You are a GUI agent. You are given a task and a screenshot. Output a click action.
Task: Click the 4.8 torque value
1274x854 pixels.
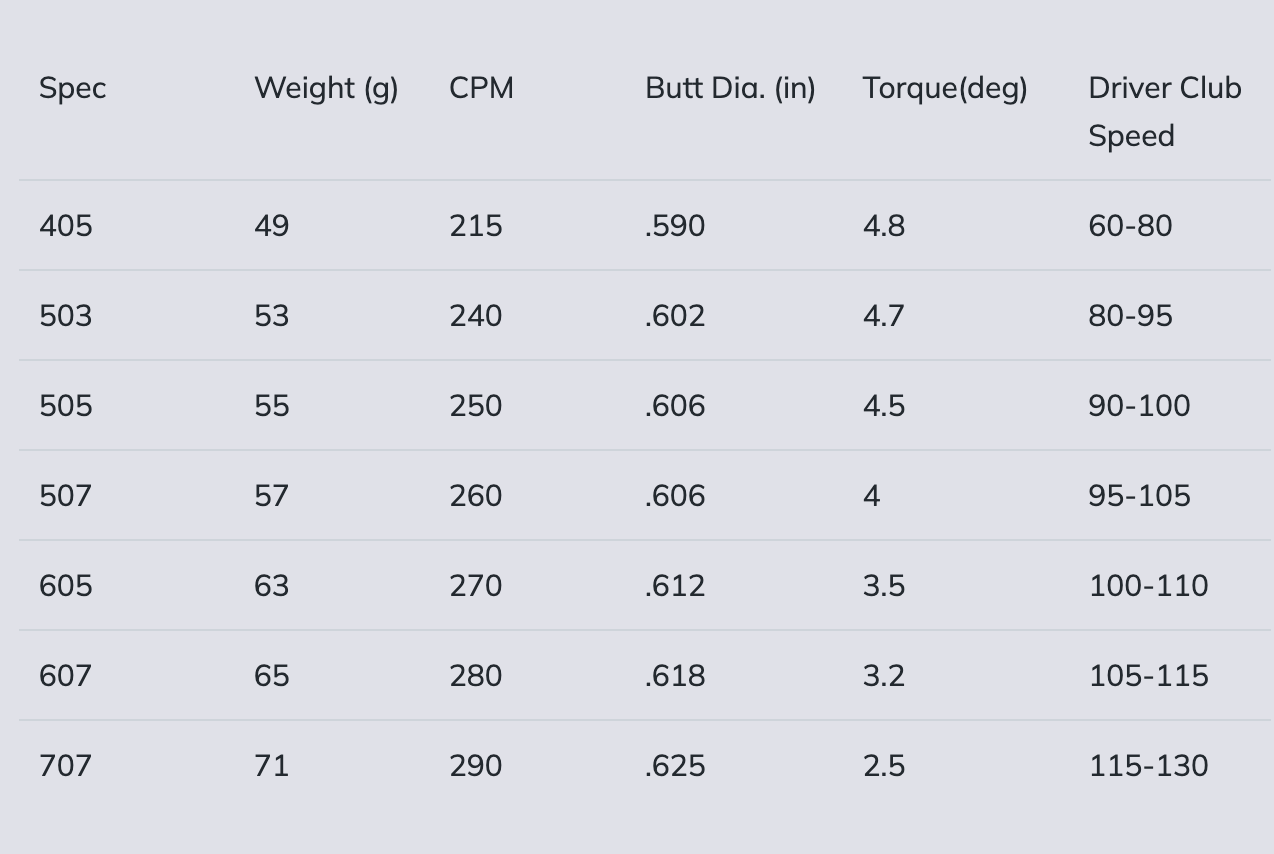(884, 226)
